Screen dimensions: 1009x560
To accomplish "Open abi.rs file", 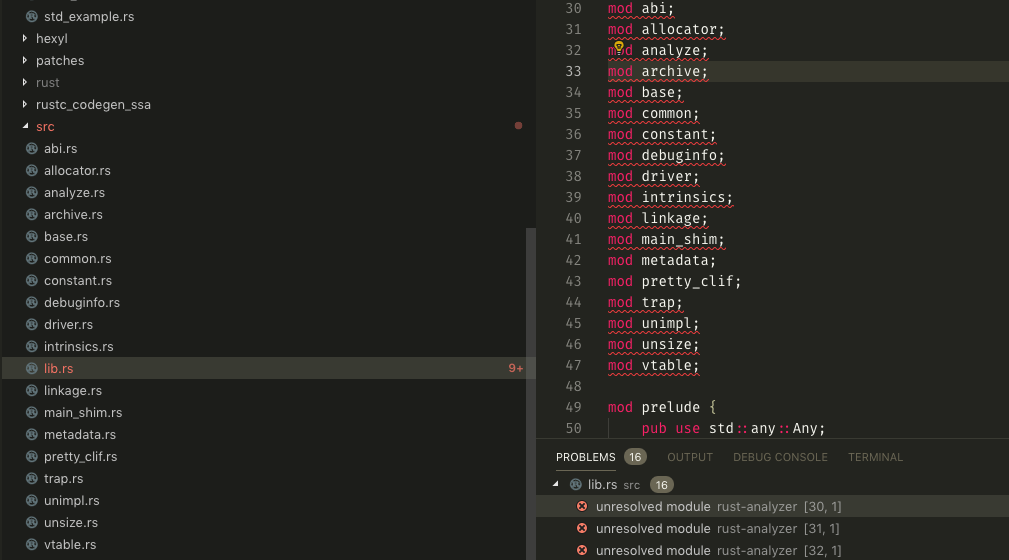I will click(x=60, y=149).
